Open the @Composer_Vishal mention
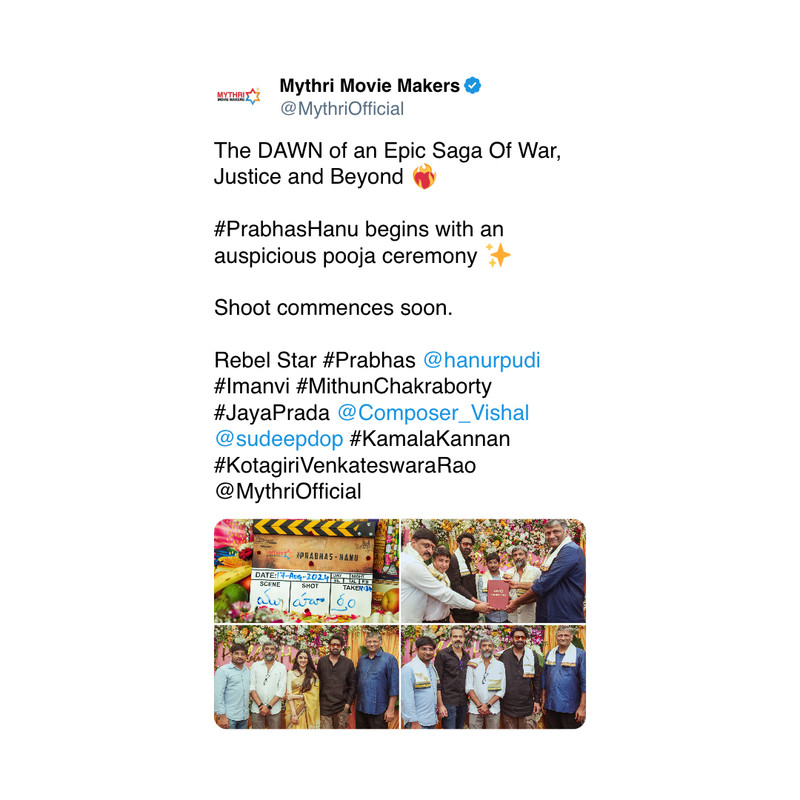This screenshot has height=800, width=800. 433,413
